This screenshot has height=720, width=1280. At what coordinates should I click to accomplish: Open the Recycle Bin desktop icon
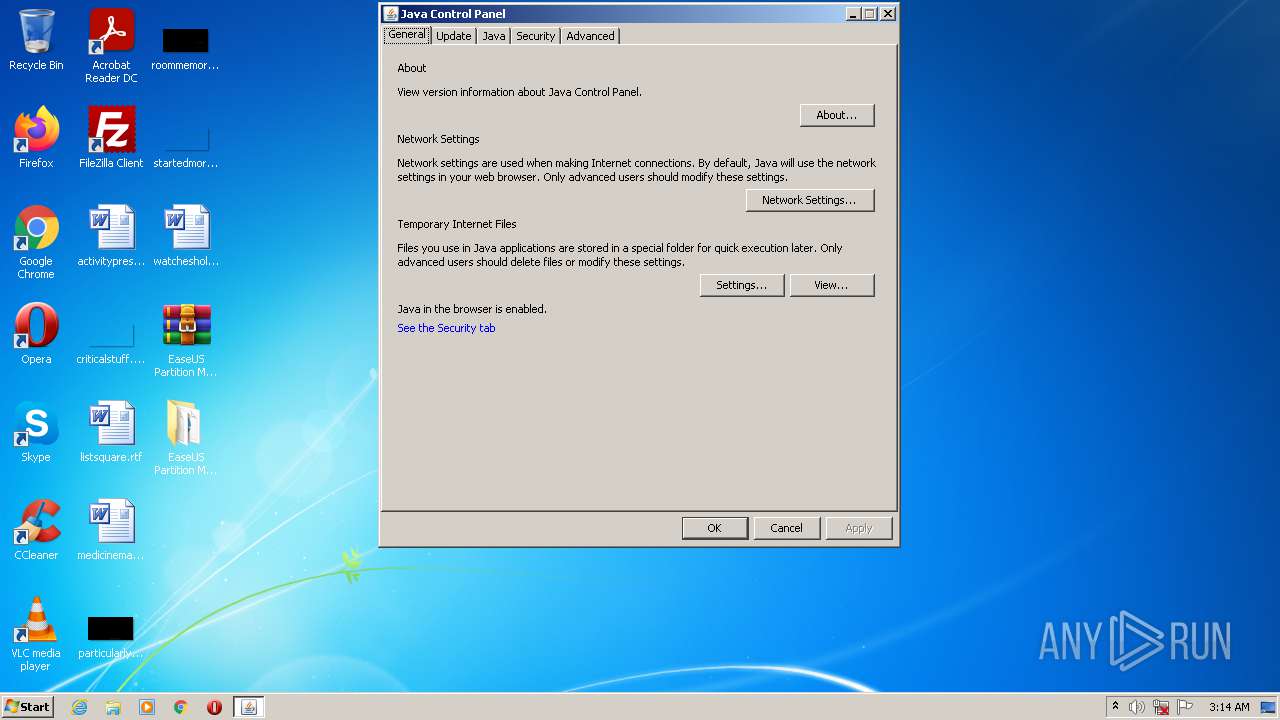click(36, 40)
